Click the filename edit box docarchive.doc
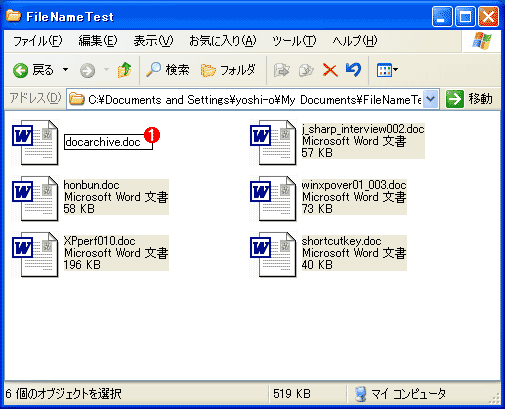505x409 pixels. point(108,142)
